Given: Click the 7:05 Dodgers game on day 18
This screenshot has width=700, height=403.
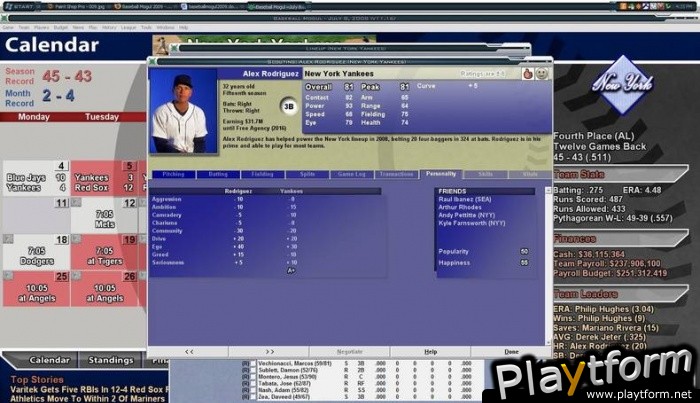Looking at the screenshot, I should pos(36,252).
